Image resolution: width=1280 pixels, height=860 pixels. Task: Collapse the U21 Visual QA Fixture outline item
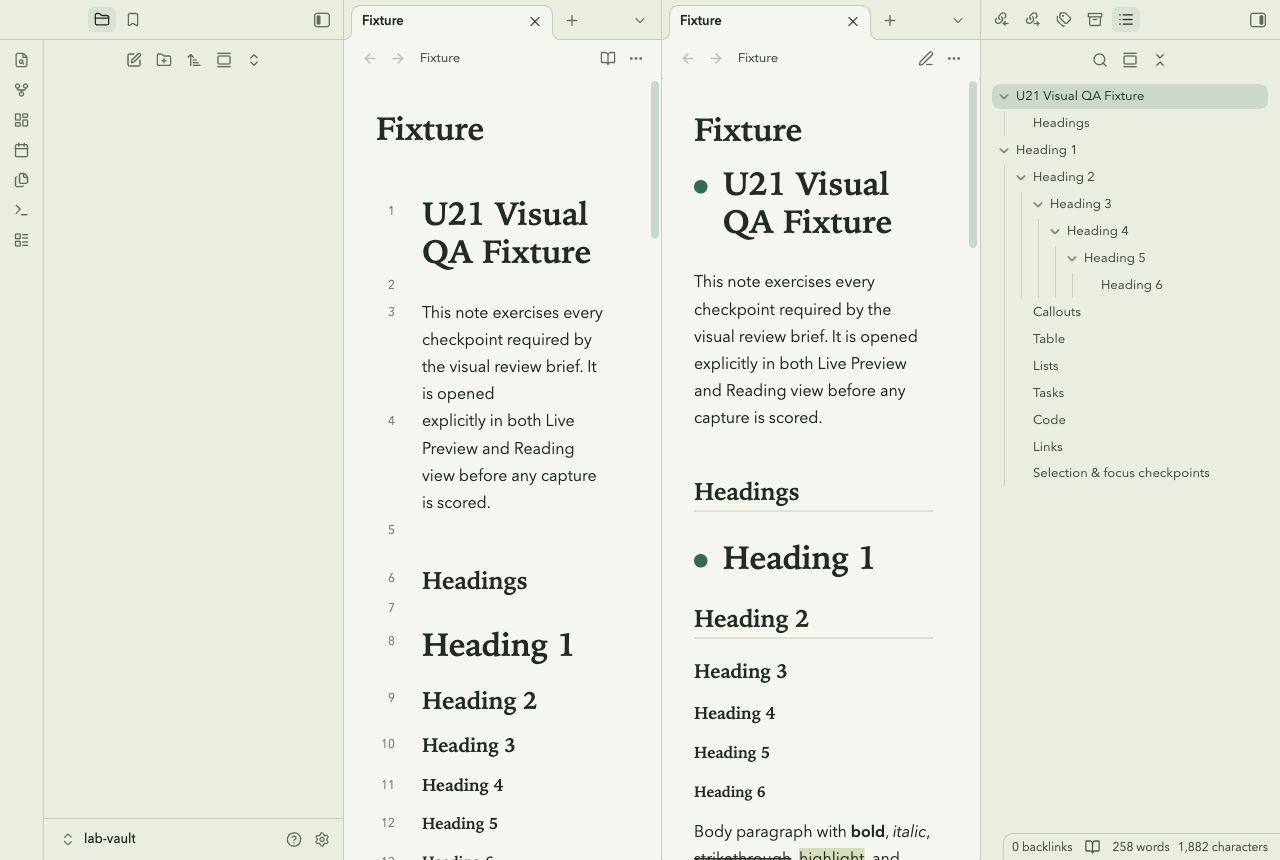coord(1004,96)
